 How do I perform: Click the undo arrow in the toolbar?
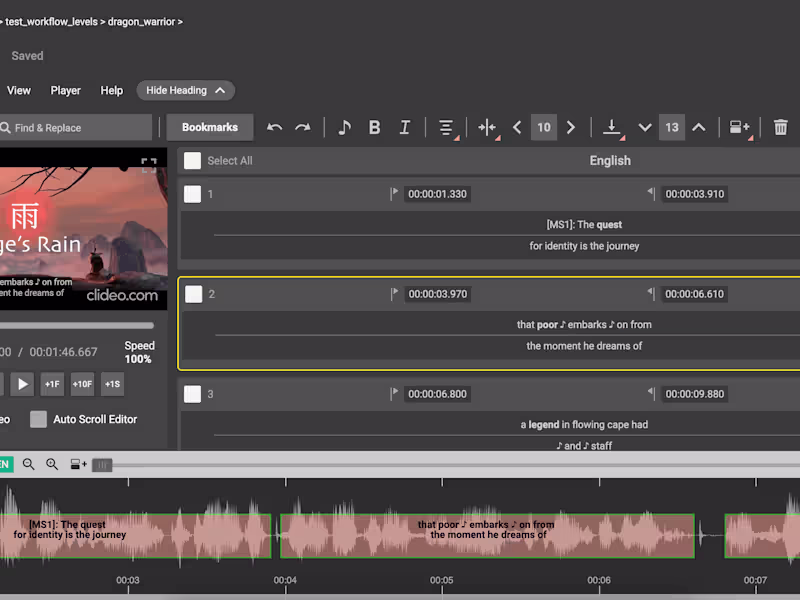pos(275,127)
